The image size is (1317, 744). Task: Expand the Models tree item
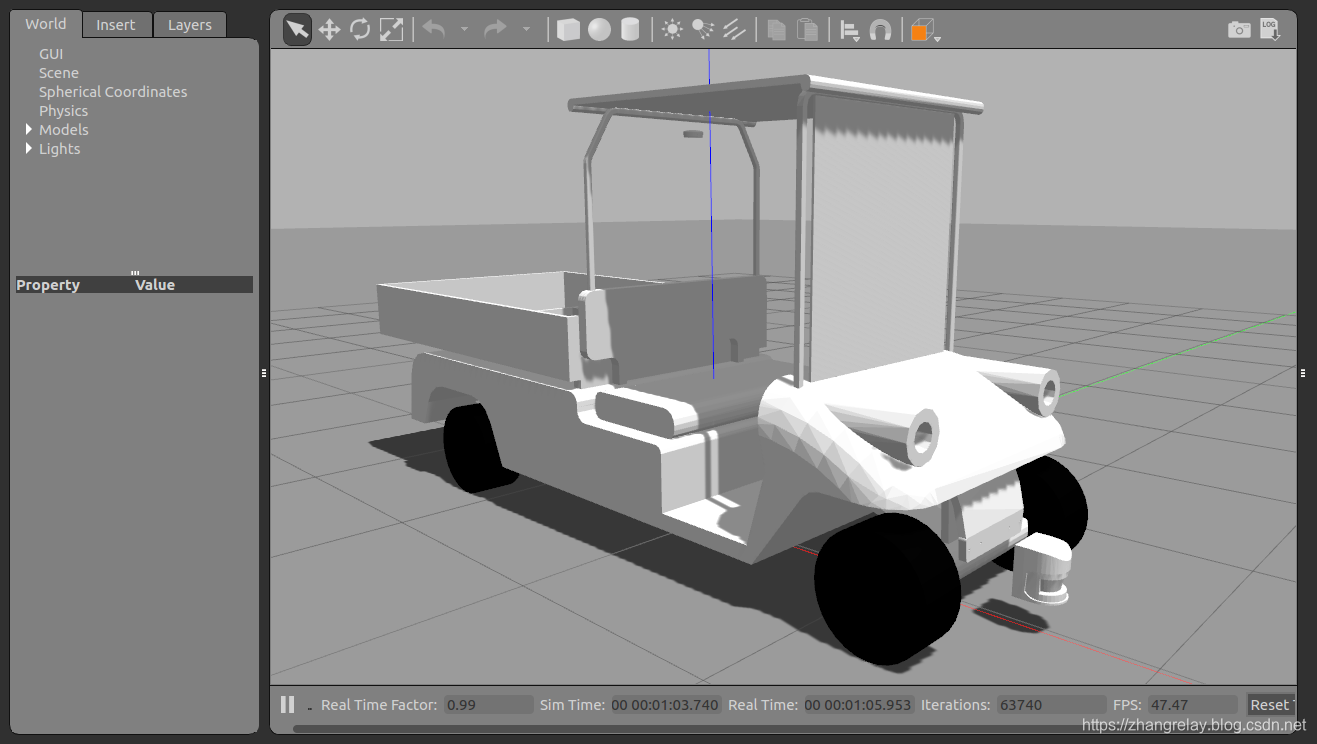[29, 130]
